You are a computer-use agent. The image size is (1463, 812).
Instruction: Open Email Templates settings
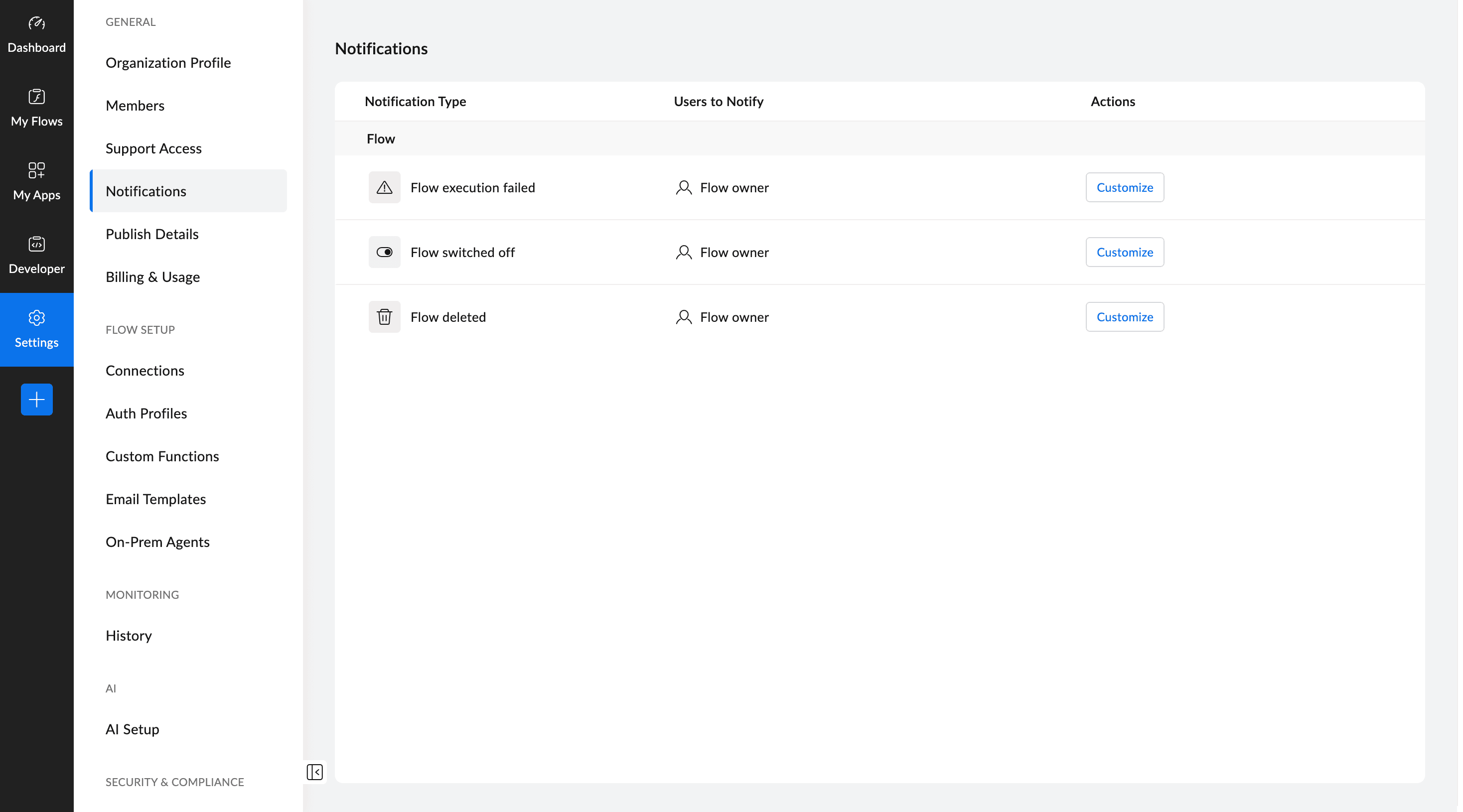(155, 499)
